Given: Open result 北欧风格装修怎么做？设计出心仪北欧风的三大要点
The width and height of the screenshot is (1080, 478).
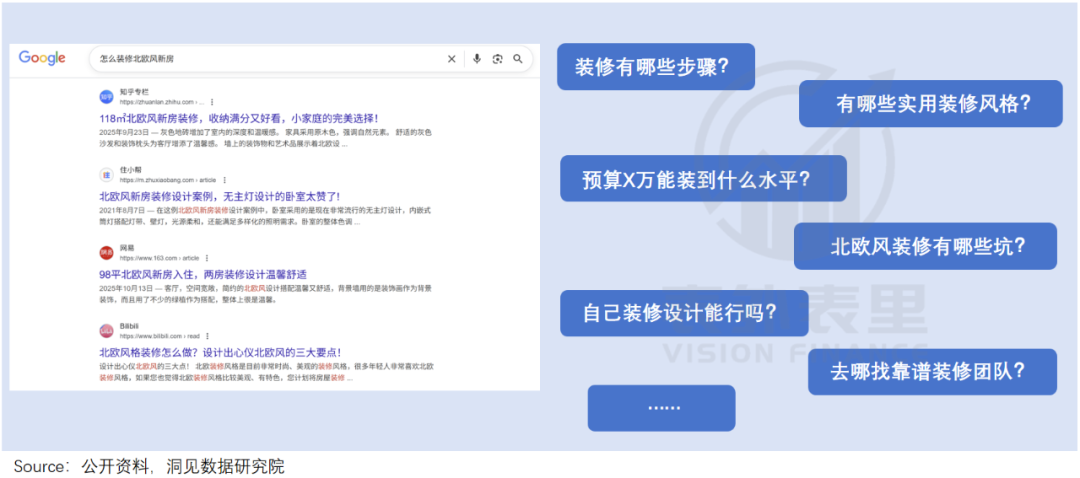Looking at the screenshot, I should tap(220, 352).
